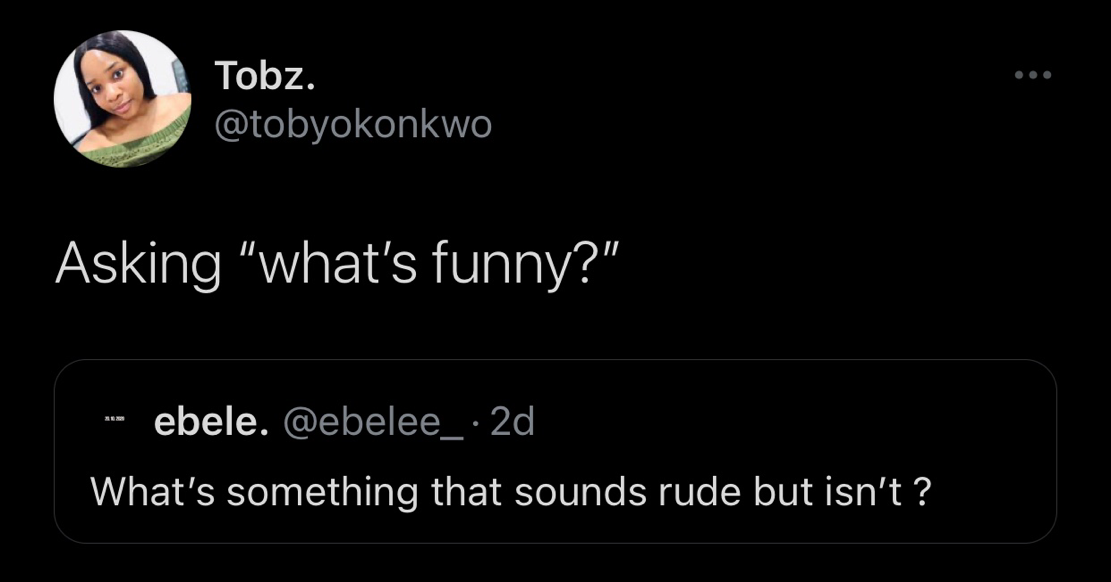Open the @tobyokonkwo handle link
This screenshot has width=1111, height=582.
tap(353, 124)
